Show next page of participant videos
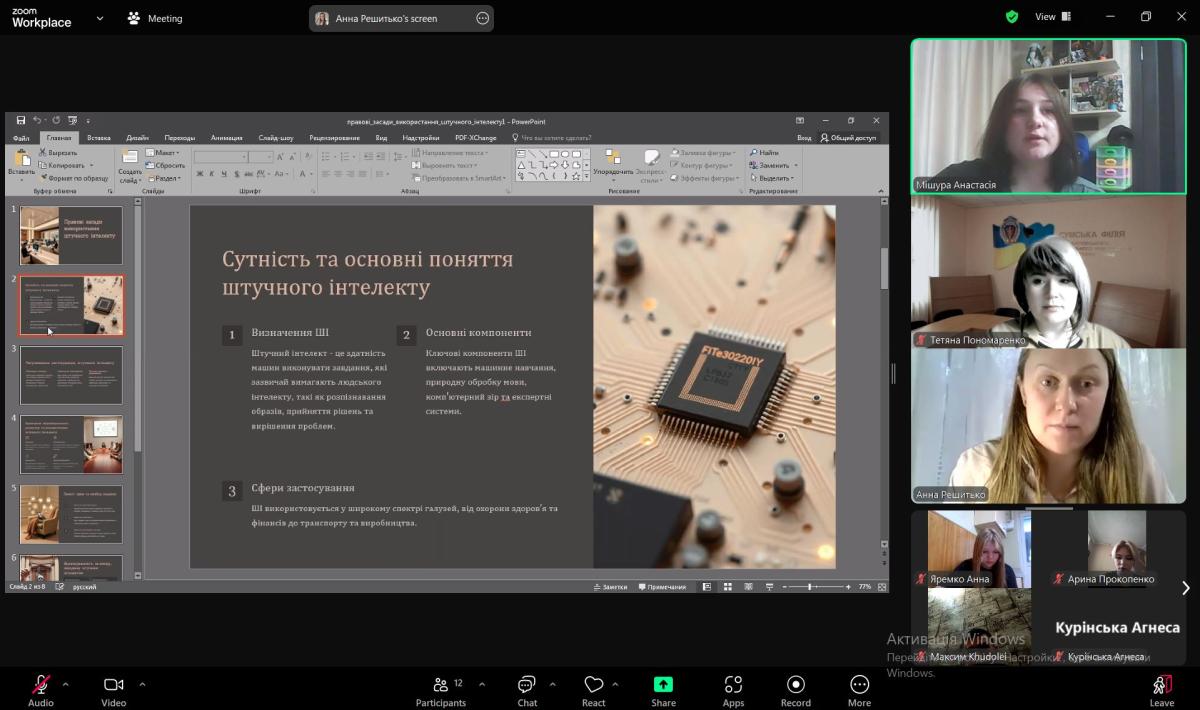Screen dimensions: 1200x710 (1186, 588)
